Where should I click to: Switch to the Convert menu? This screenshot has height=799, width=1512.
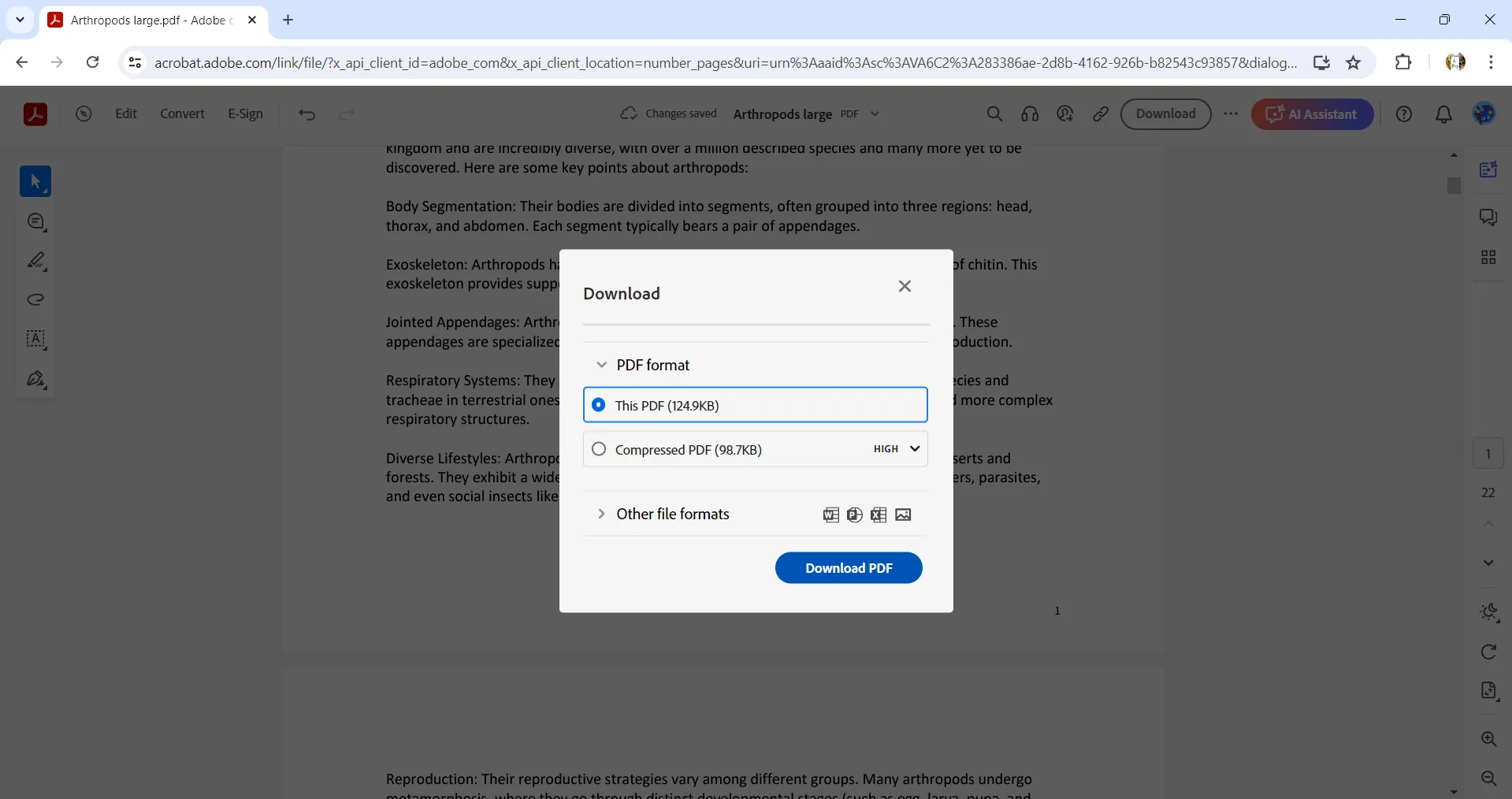(x=182, y=113)
